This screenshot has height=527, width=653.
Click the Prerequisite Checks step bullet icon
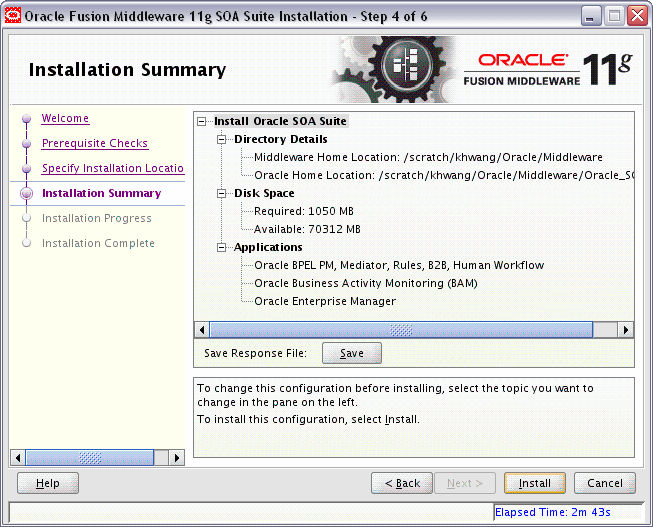click(27, 144)
